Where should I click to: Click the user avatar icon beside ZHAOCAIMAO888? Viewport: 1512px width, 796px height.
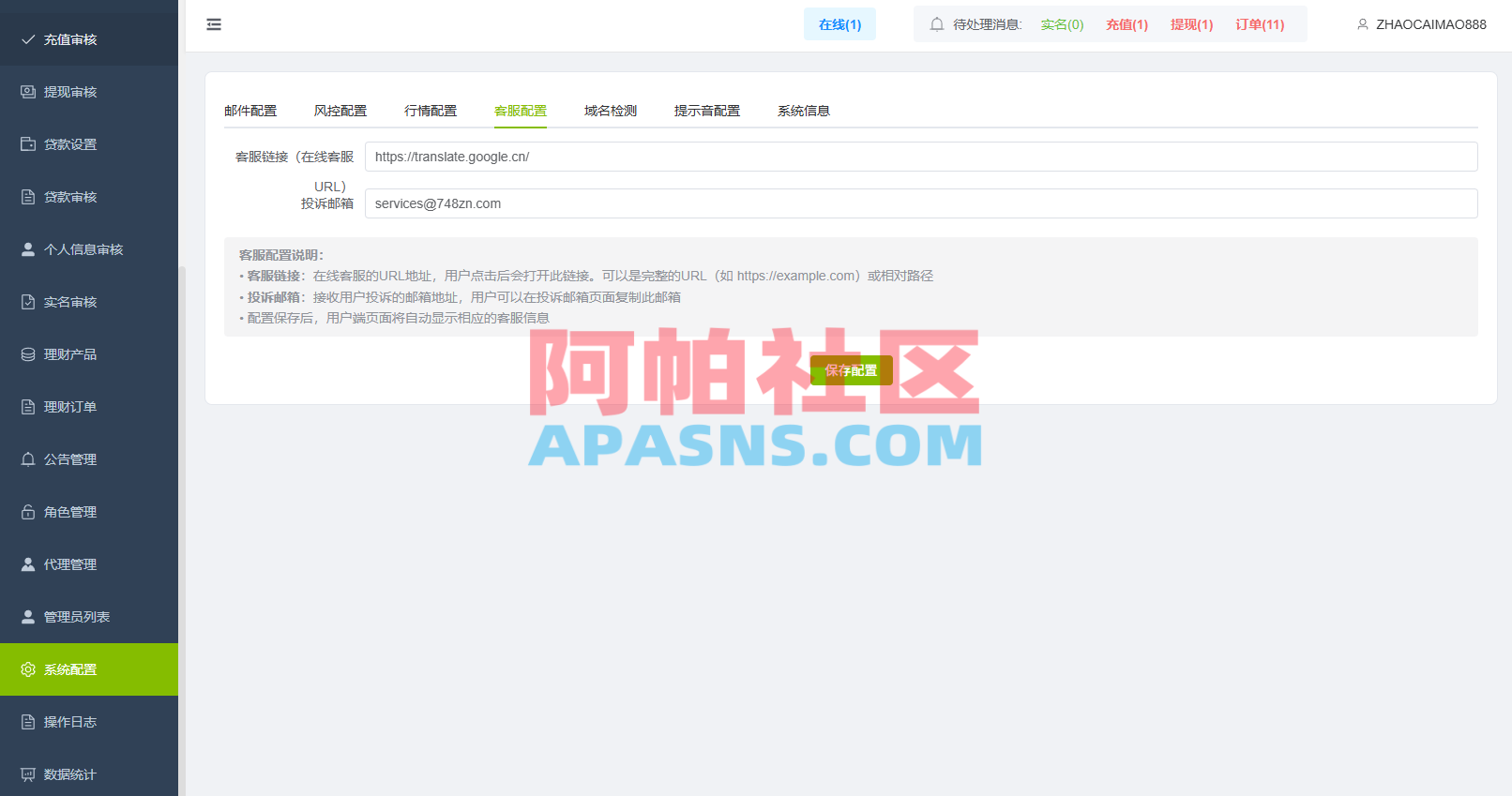click(1363, 24)
